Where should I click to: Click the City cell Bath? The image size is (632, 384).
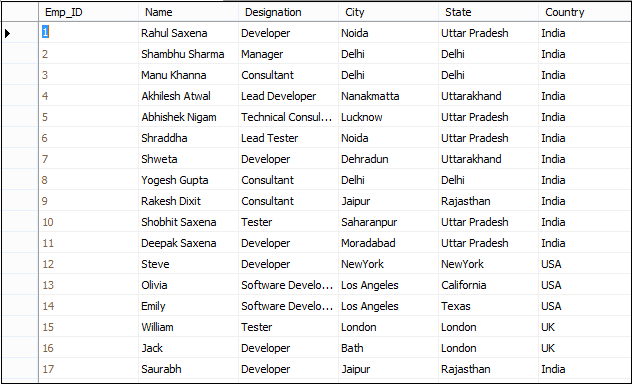(x=388, y=348)
